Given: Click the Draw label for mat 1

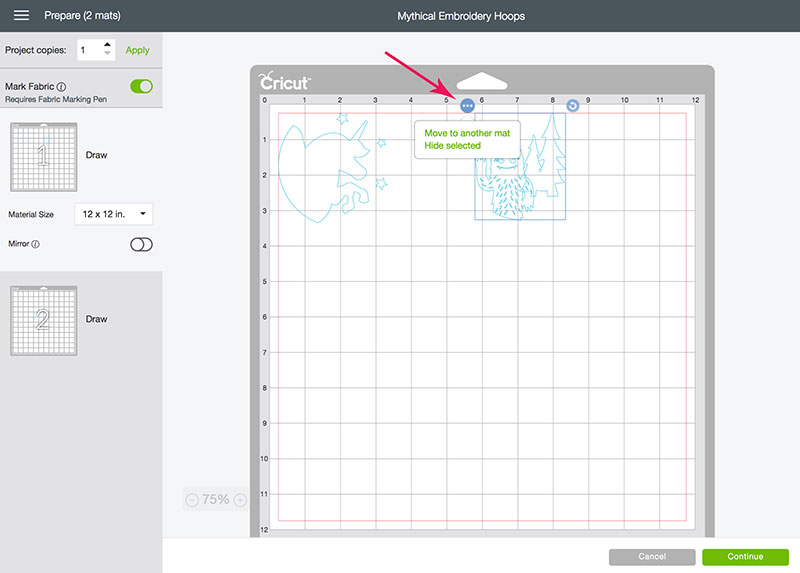Looking at the screenshot, I should click(x=96, y=155).
